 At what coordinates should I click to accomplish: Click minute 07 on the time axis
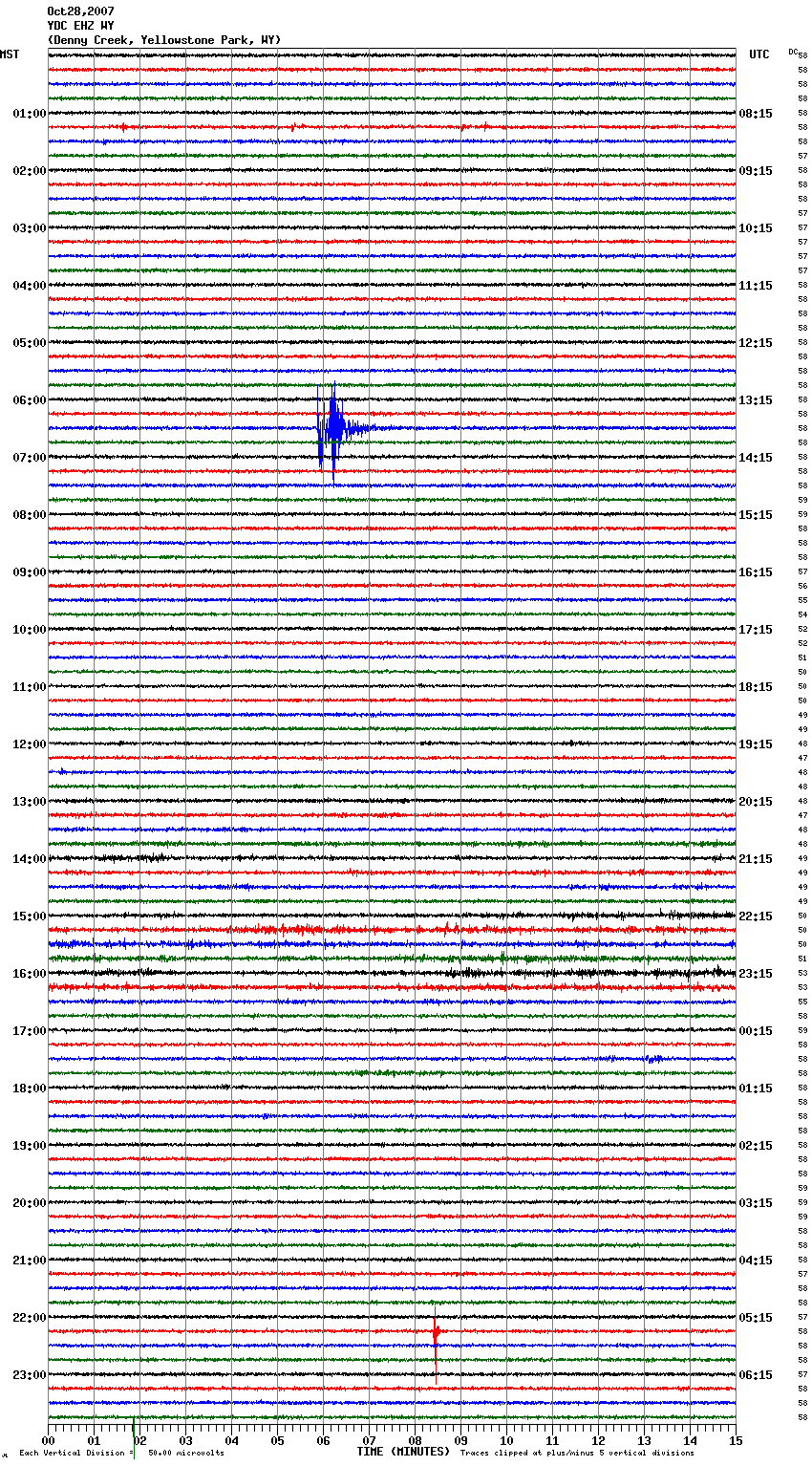click(369, 1440)
